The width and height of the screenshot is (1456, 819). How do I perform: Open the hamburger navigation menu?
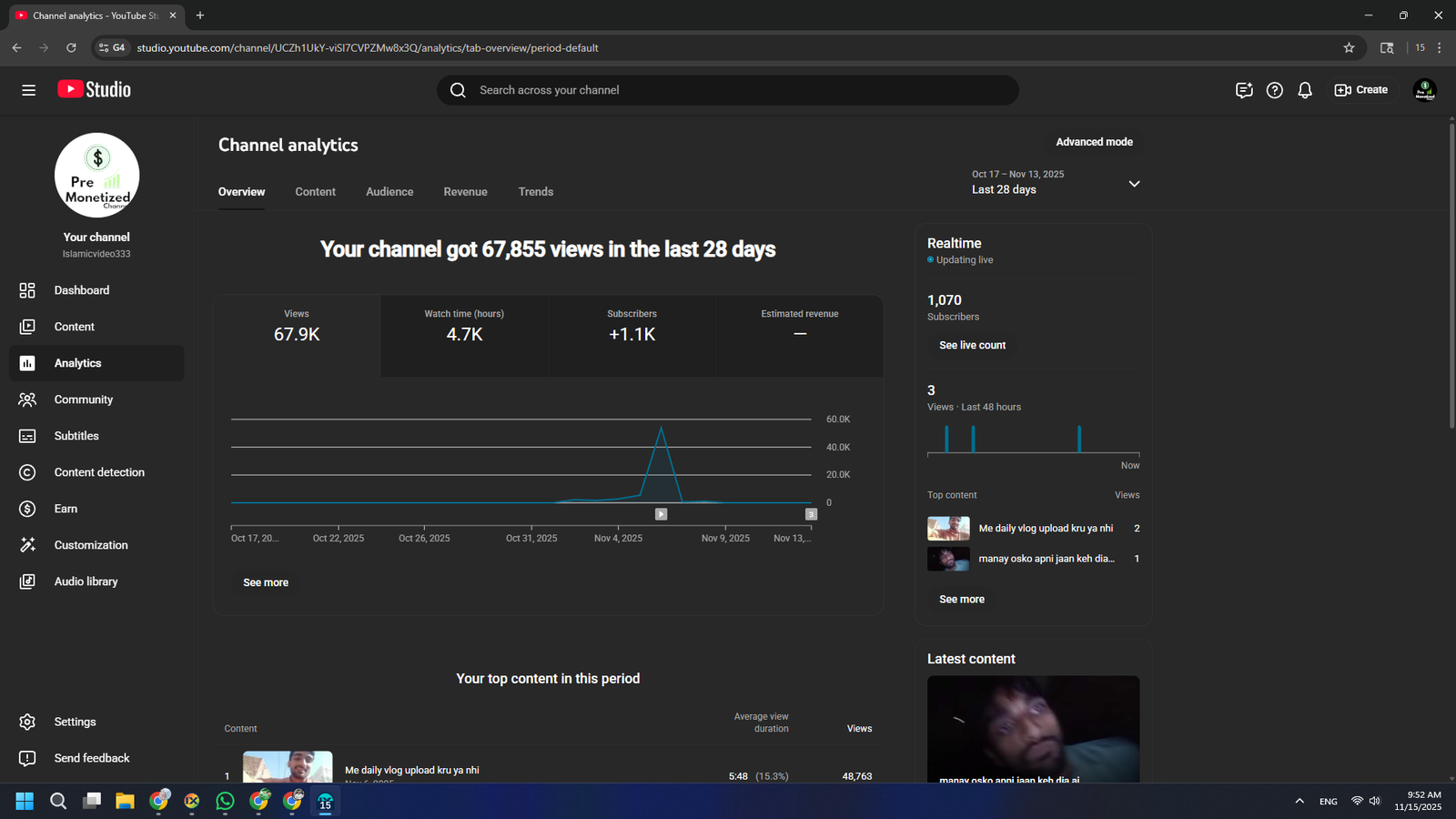tap(28, 90)
